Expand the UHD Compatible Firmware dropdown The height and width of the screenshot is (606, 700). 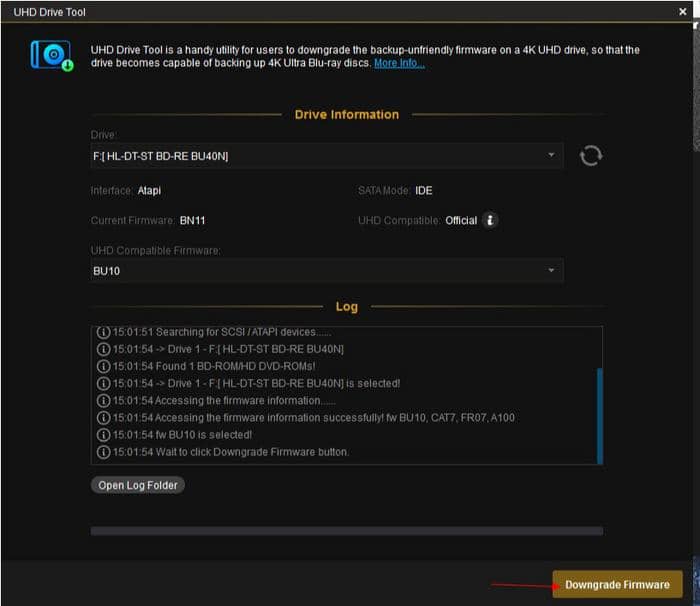coord(326,271)
